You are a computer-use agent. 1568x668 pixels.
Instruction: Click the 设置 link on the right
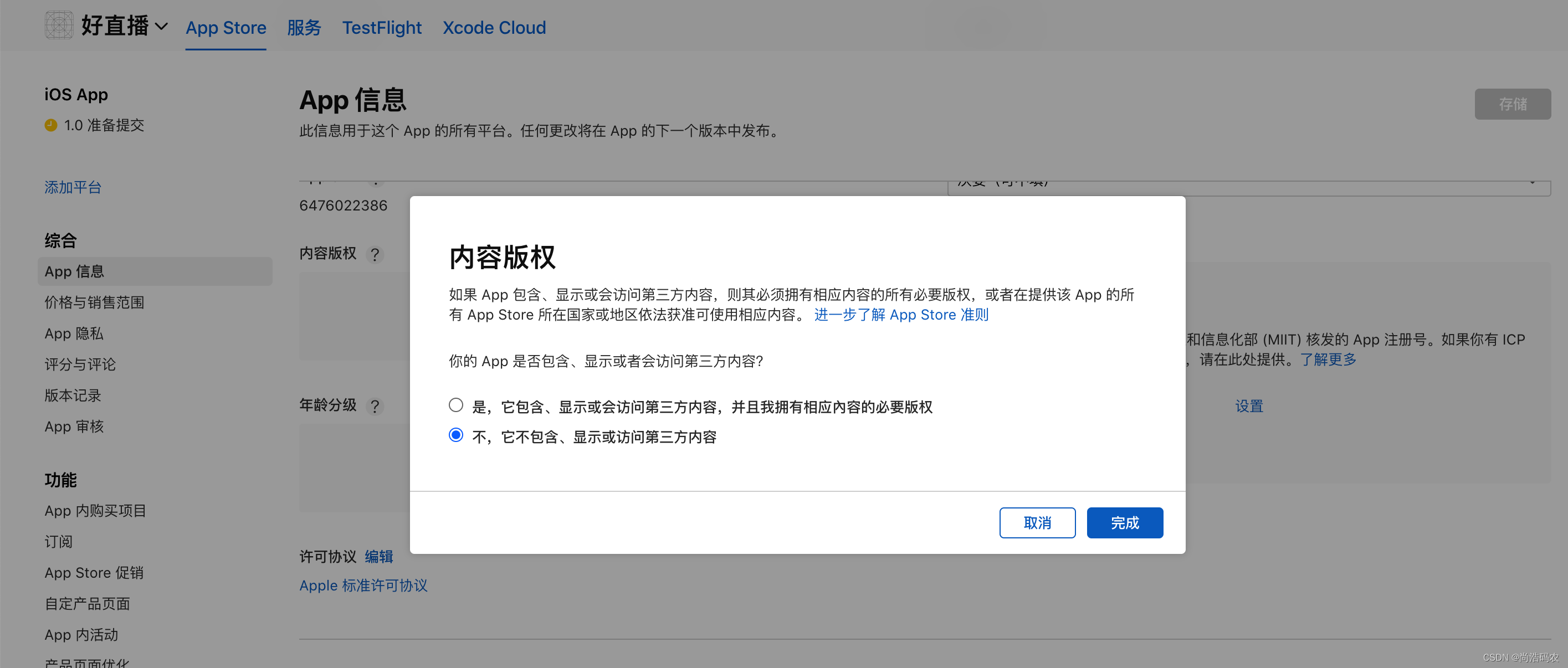click(x=1248, y=406)
